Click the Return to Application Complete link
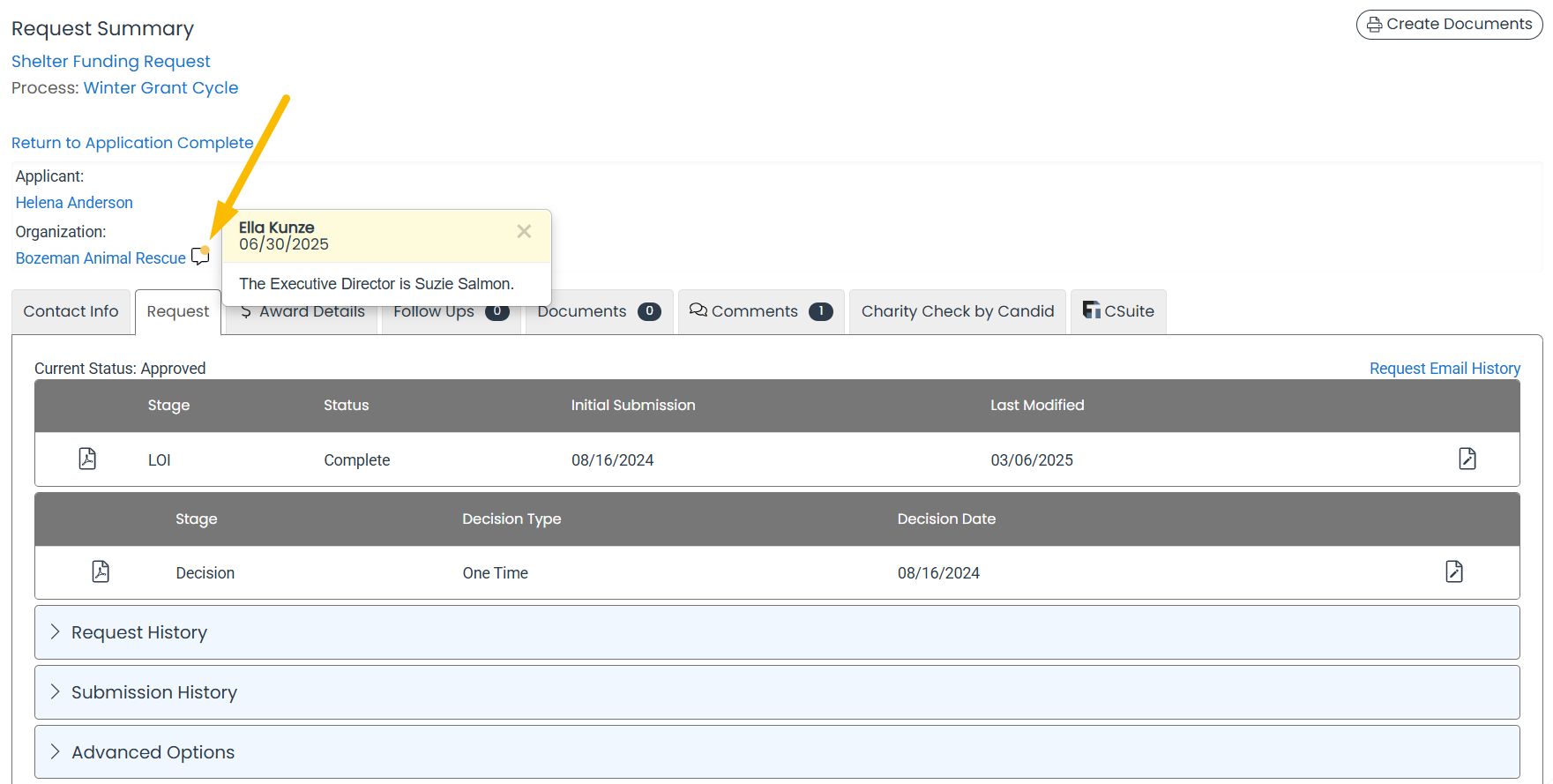The image size is (1553, 784). pos(132,143)
